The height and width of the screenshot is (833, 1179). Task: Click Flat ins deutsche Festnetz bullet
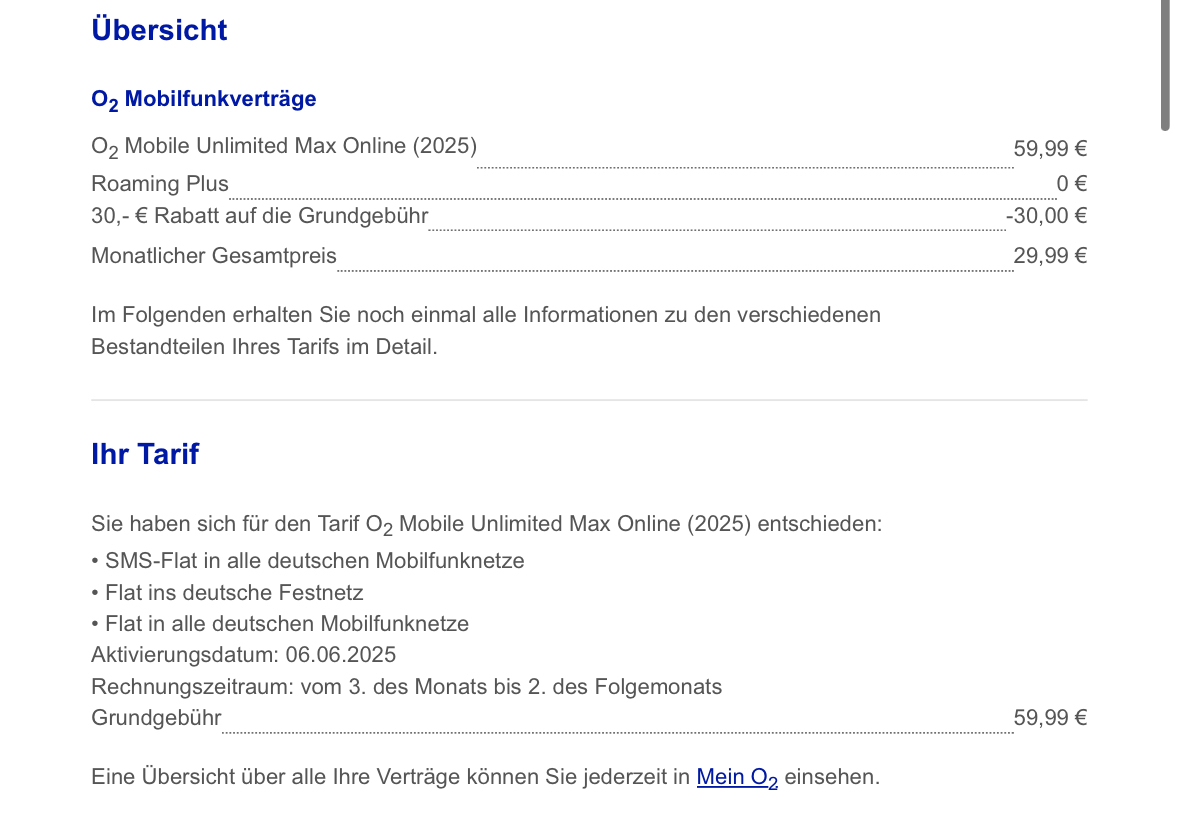point(227,592)
